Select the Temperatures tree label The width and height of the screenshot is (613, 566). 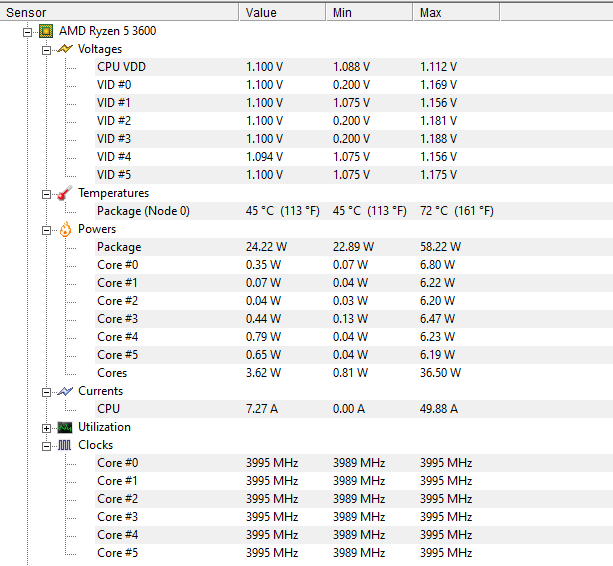(x=113, y=193)
